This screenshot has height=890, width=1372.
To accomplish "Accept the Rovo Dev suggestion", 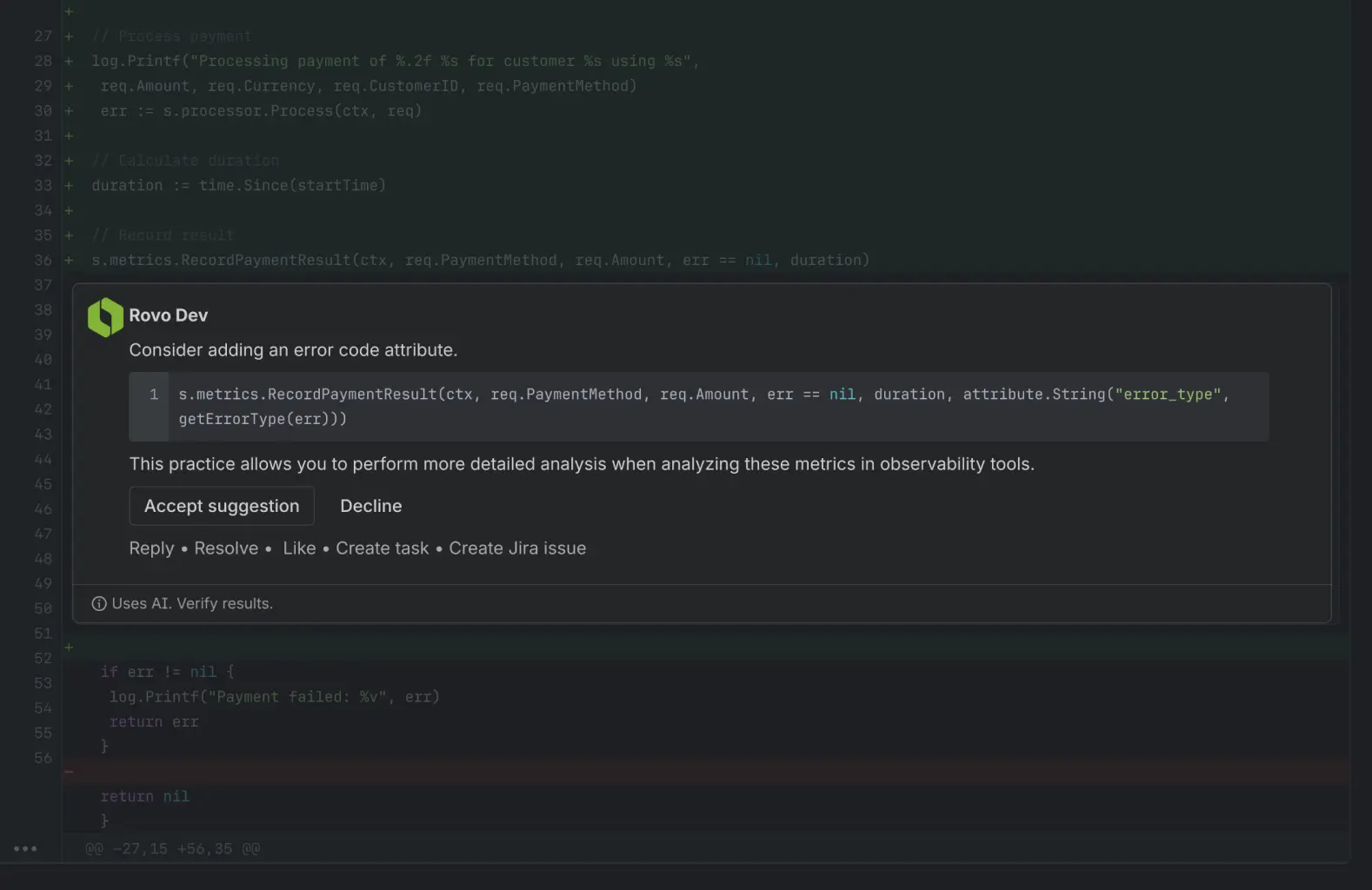I will point(222,506).
